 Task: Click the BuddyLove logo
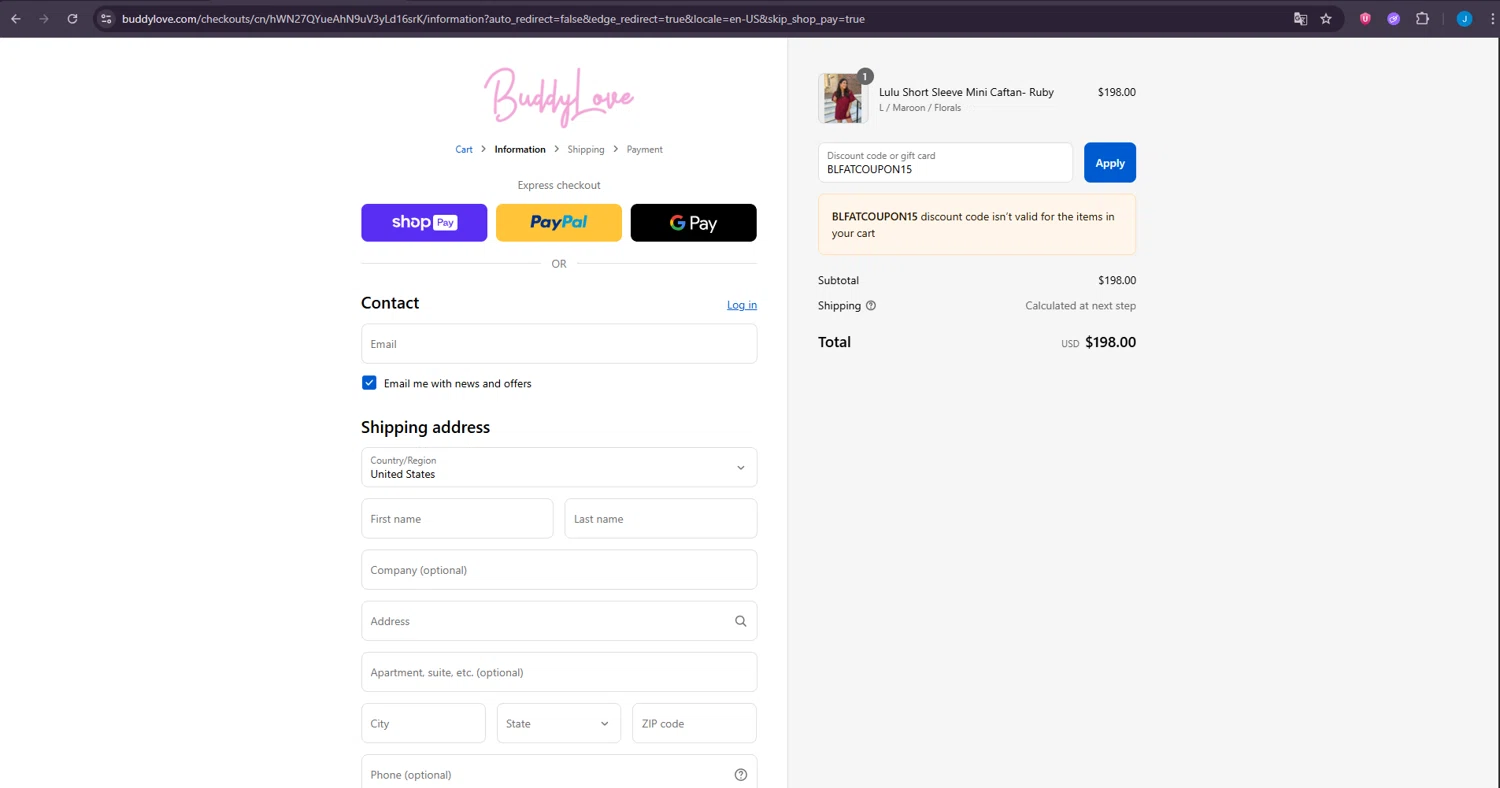pyautogui.click(x=559, y=96)
